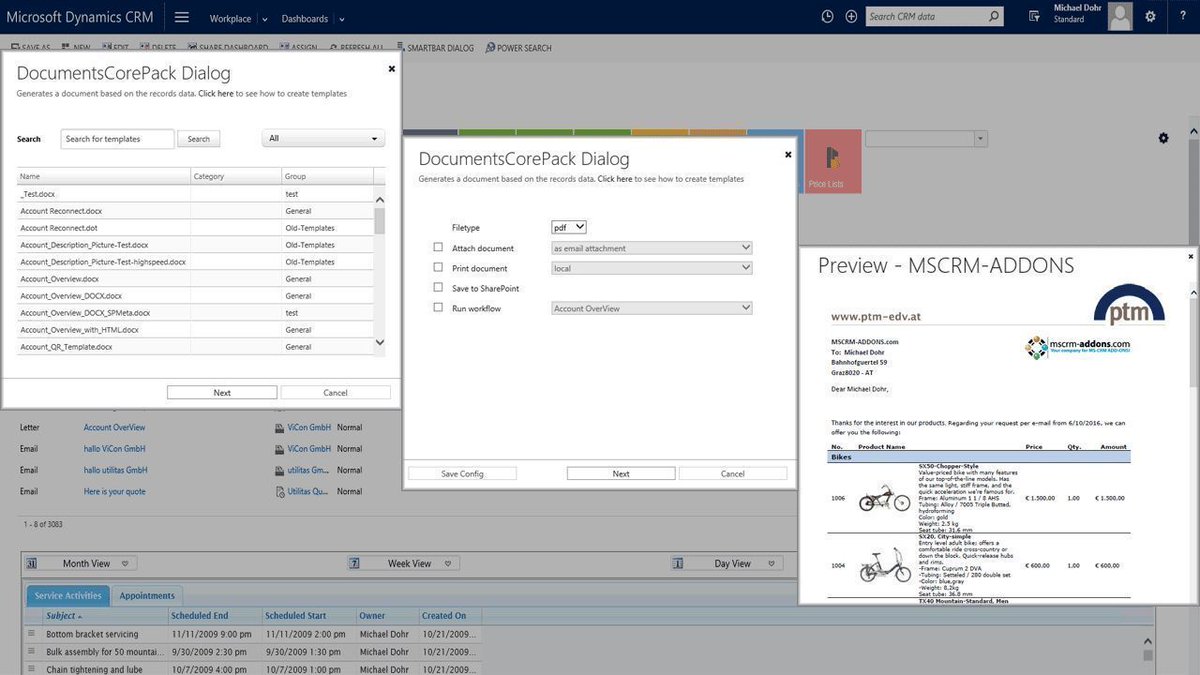The width and height of the screenshot is (1200, 675).
Task: Sort by the Scheduled End column header
Action: [199, 616]
